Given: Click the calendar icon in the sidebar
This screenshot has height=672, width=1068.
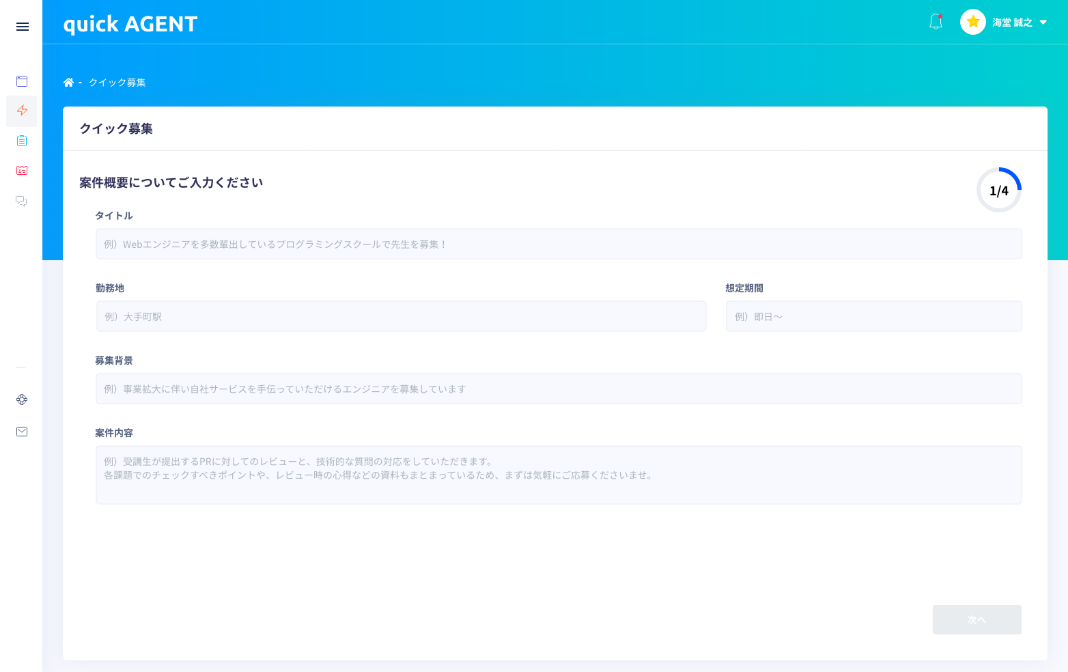Looking at the screenshot, I should [22, 81].
